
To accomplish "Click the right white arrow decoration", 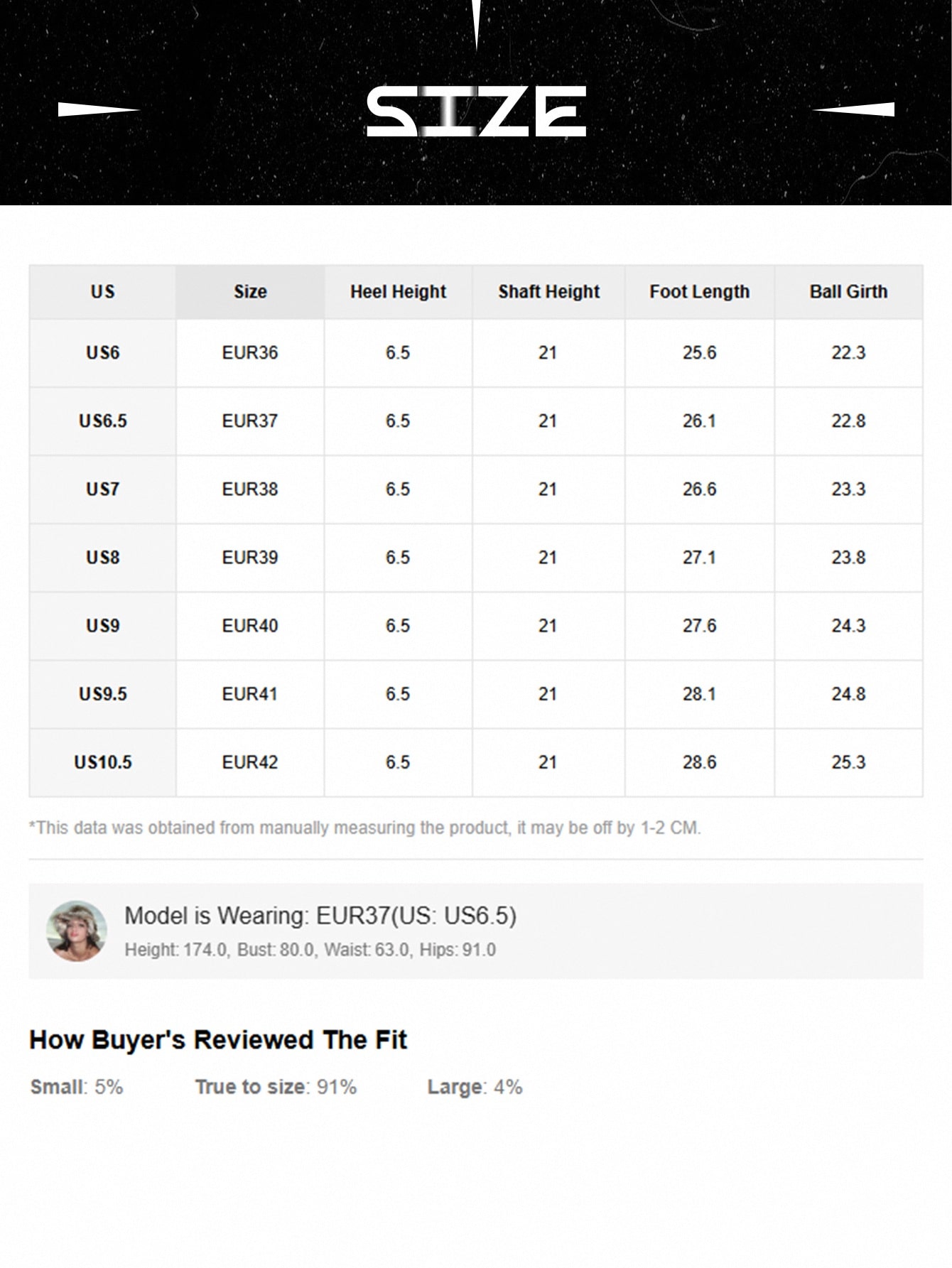I will pos(854,109).
